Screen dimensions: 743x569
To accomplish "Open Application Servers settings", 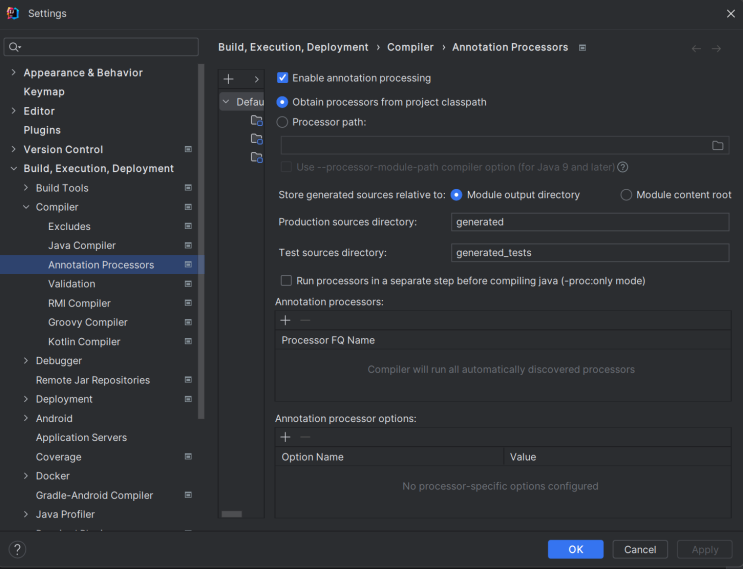I will (82, 438).
